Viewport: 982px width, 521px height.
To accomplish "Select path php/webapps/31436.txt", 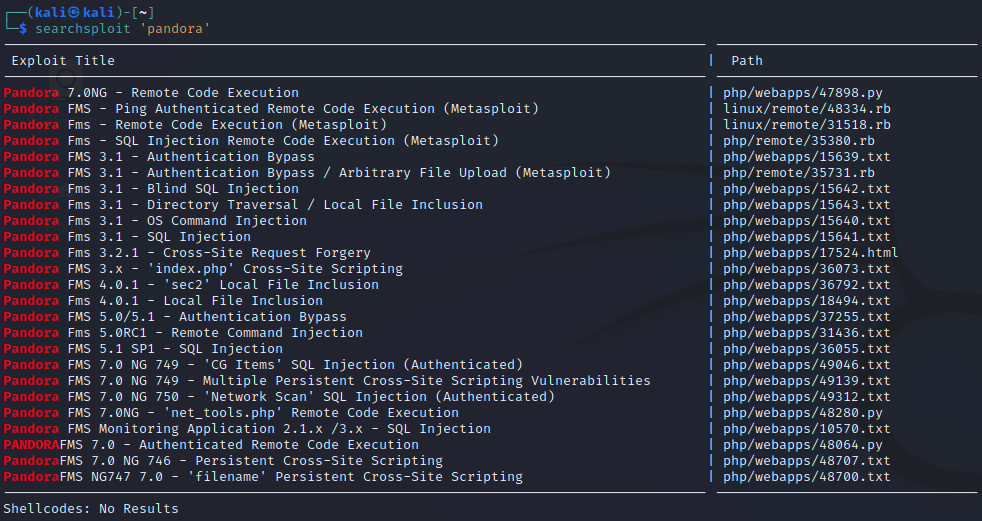I will point(807,333).
